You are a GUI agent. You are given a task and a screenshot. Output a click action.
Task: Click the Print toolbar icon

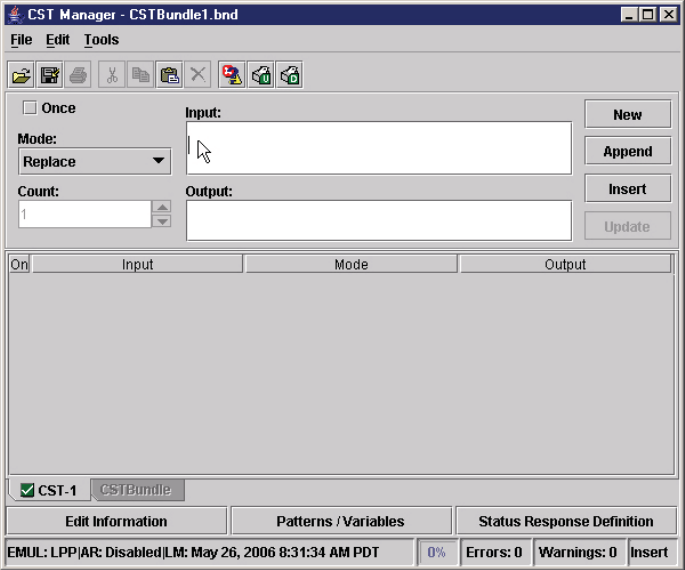78,75
